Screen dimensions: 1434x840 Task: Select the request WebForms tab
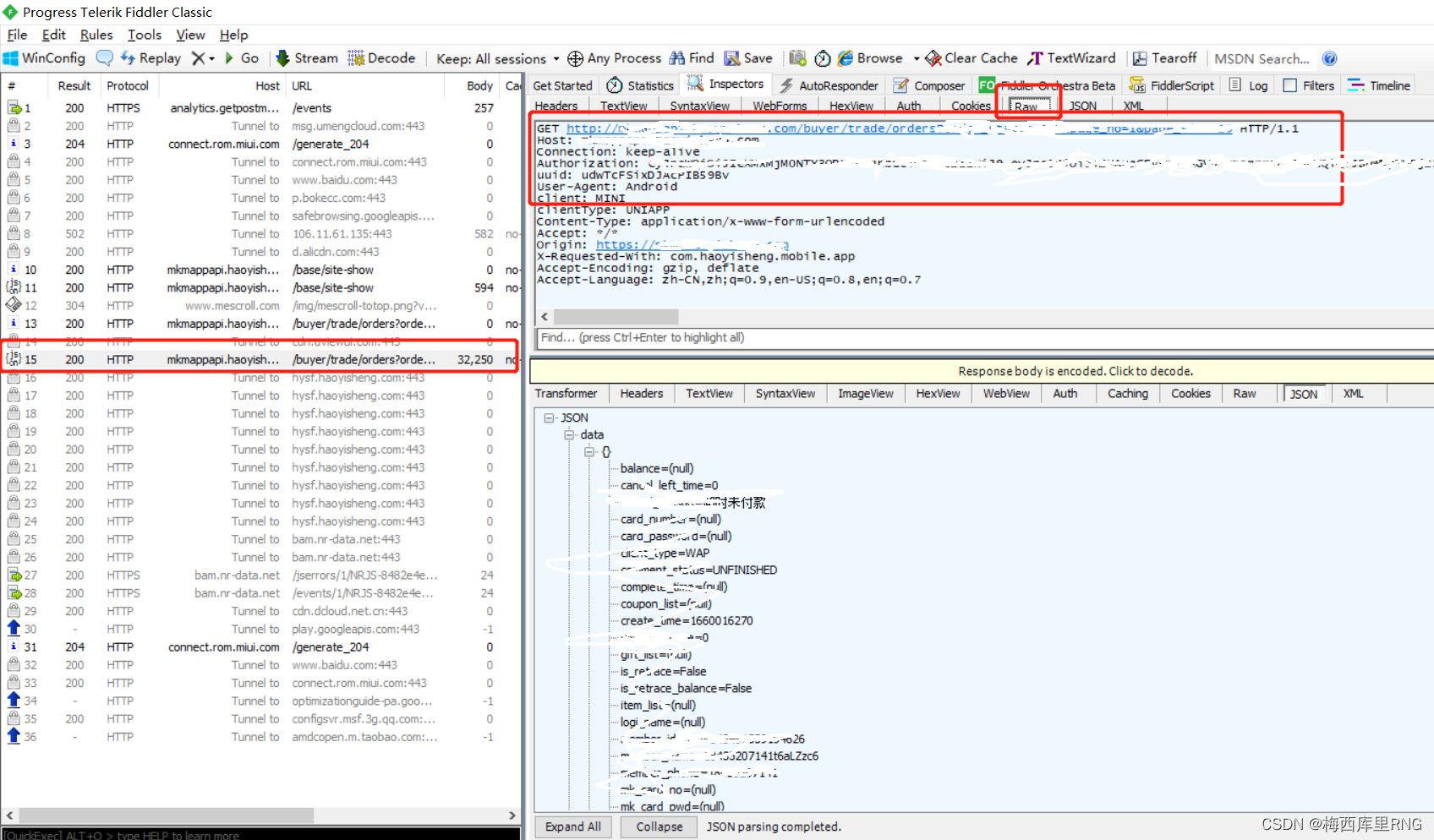[780, 106]
